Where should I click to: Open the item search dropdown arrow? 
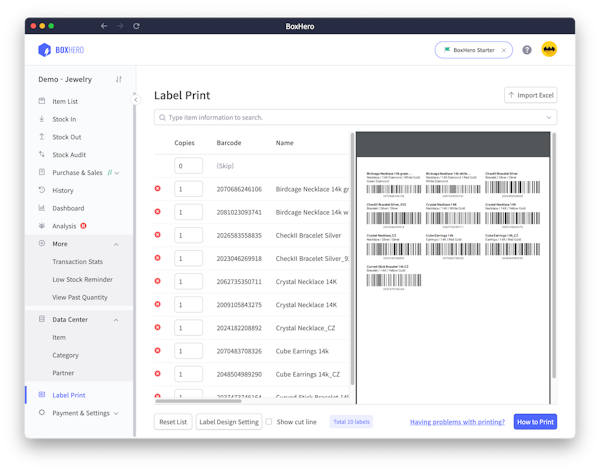549,117
